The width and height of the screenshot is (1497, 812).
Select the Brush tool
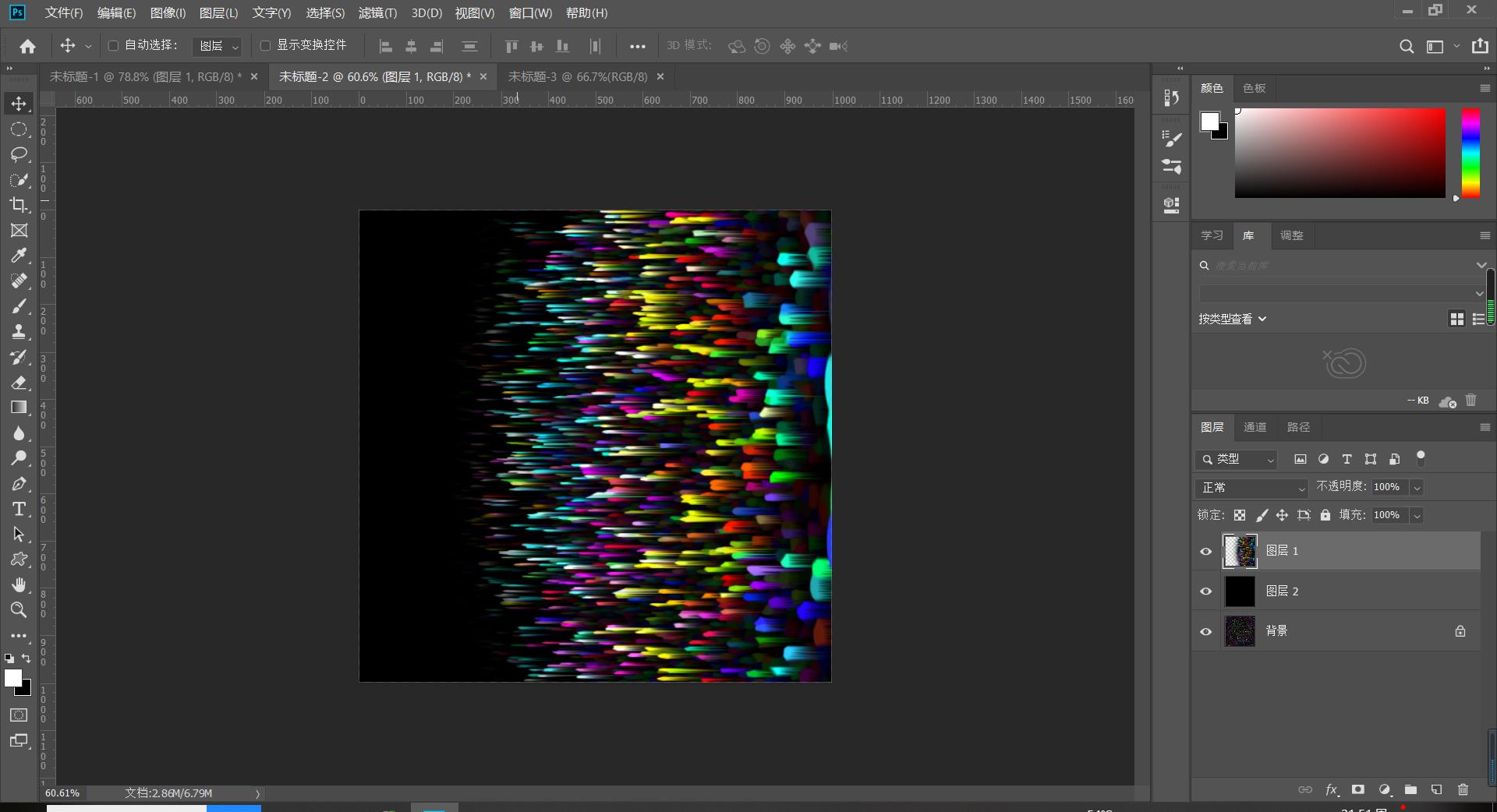pos(19,306)
